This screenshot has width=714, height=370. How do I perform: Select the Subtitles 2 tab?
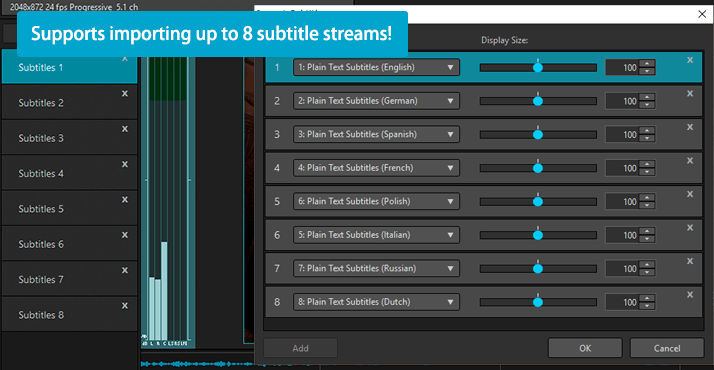(69, 102)
